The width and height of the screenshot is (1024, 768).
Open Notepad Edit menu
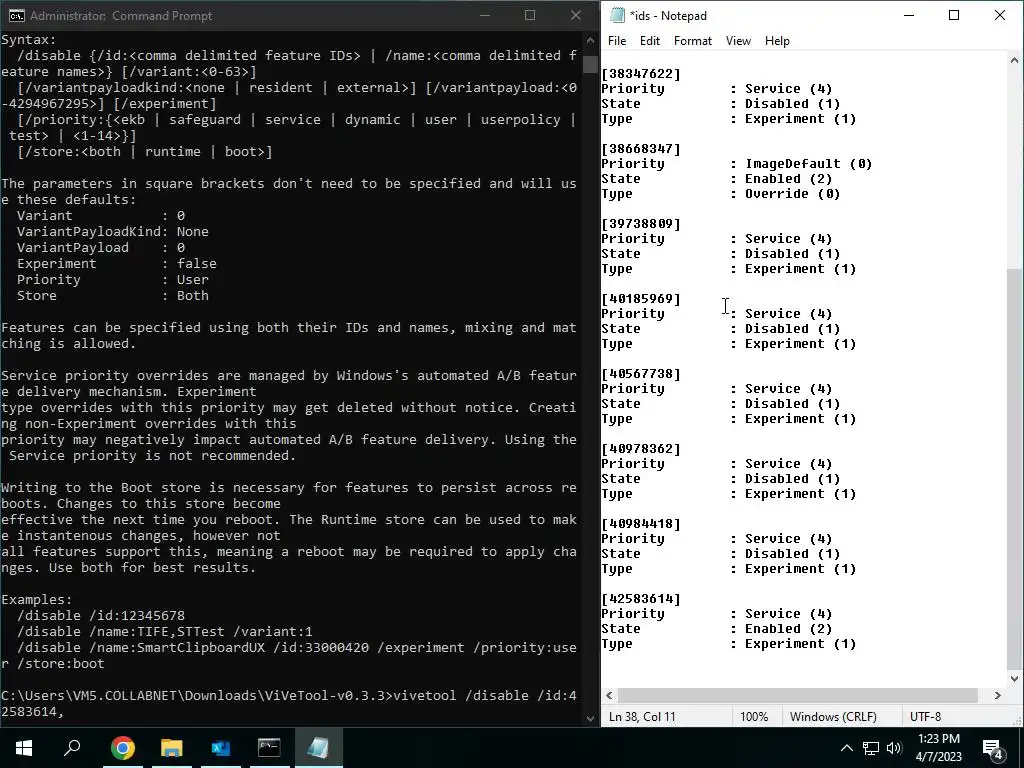click(649, 40)
